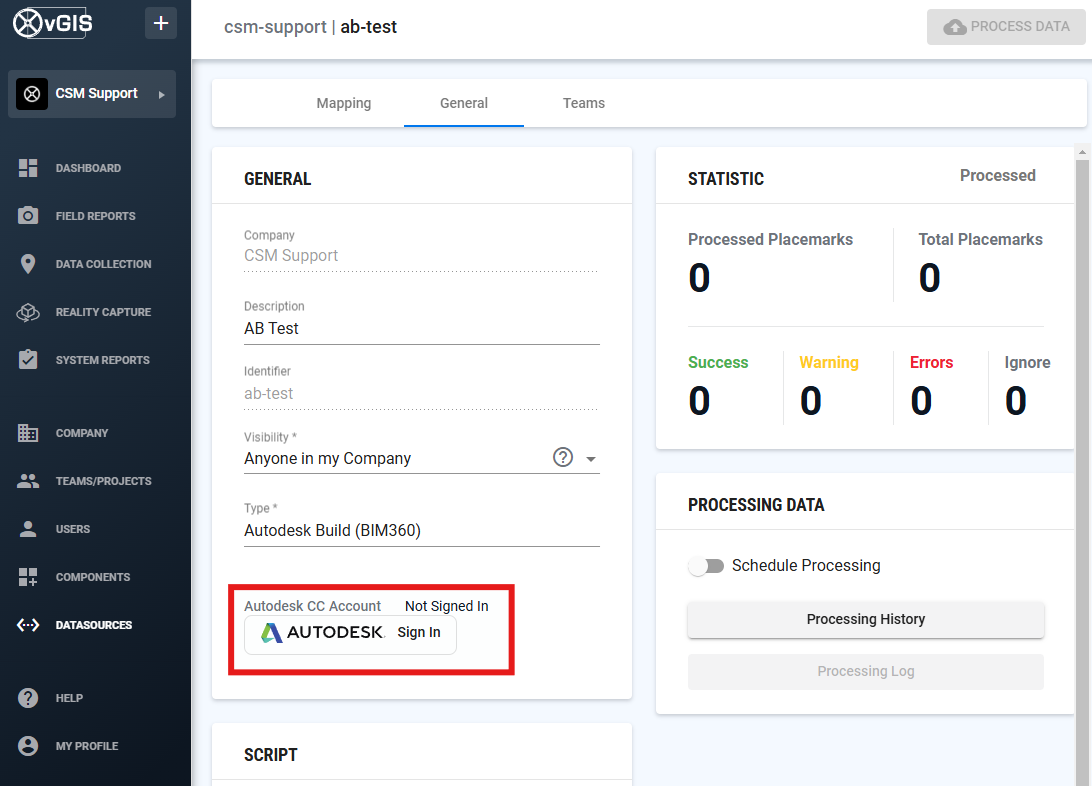Expand the CSM Support arrow

pyautogui.click(x=162, y=95)
